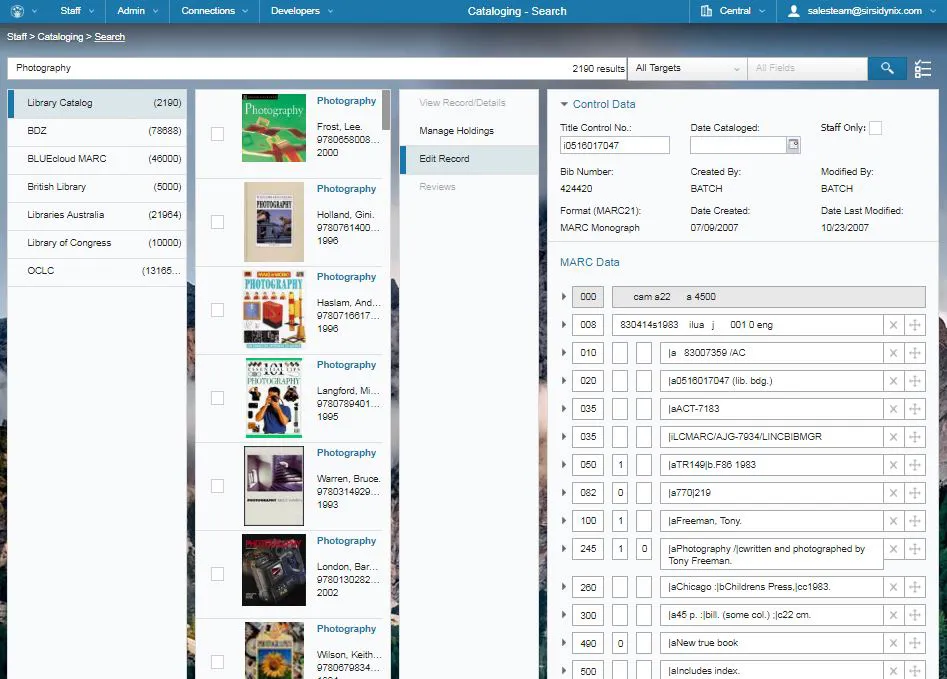Collapse the Control Data section
The width and height of the screenshot is (947, 679).
(x=564, y=104)
